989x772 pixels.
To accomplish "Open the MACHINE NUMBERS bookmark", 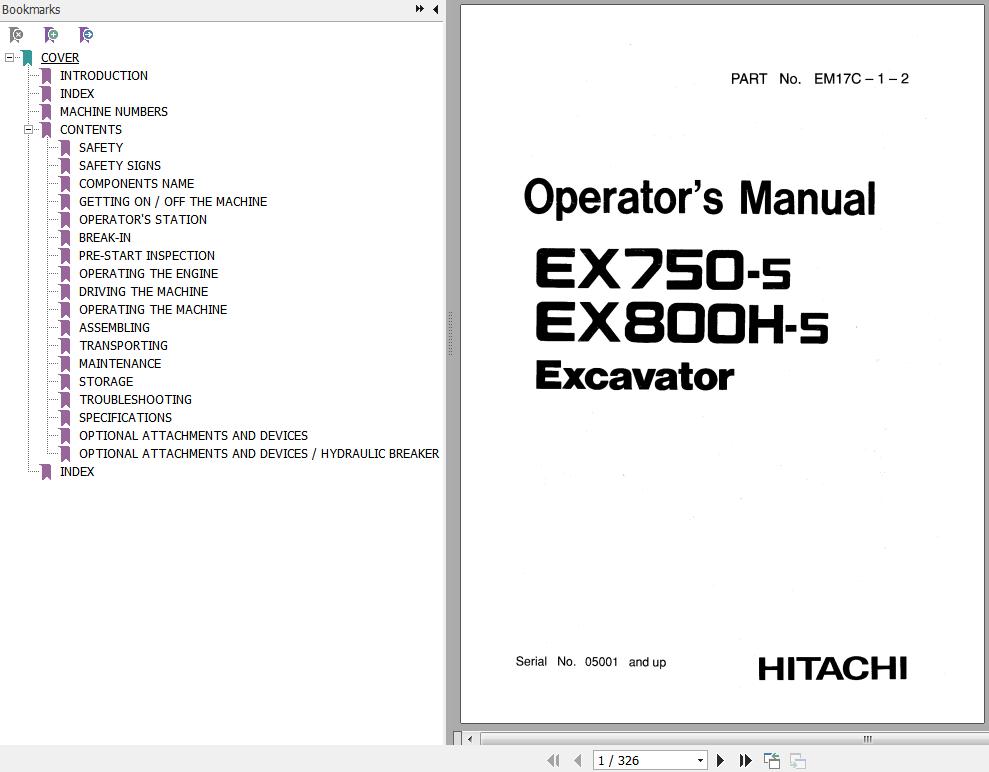I will [x=114, y=112].
